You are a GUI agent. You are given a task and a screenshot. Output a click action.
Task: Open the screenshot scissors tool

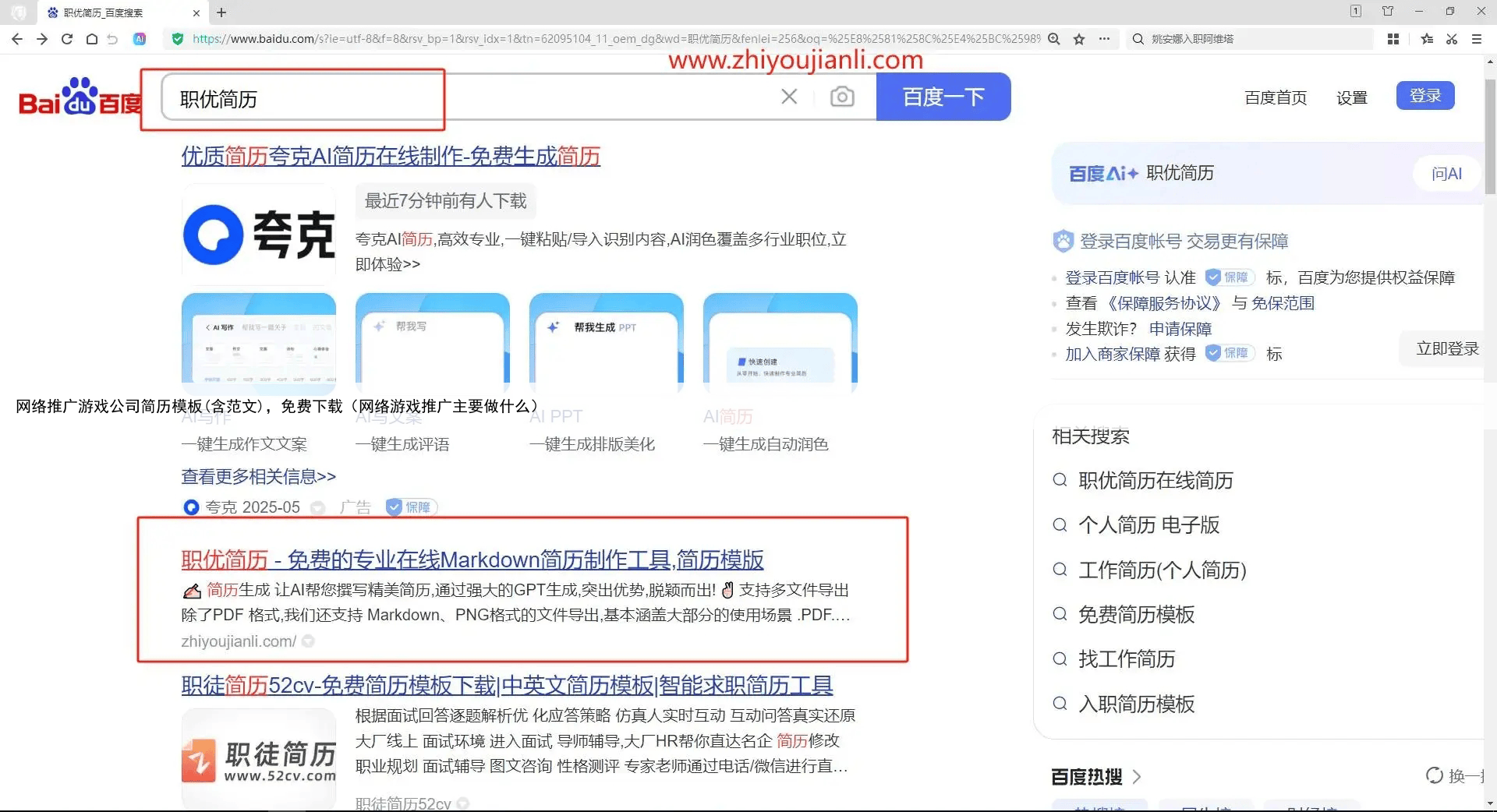(1452, 39)
